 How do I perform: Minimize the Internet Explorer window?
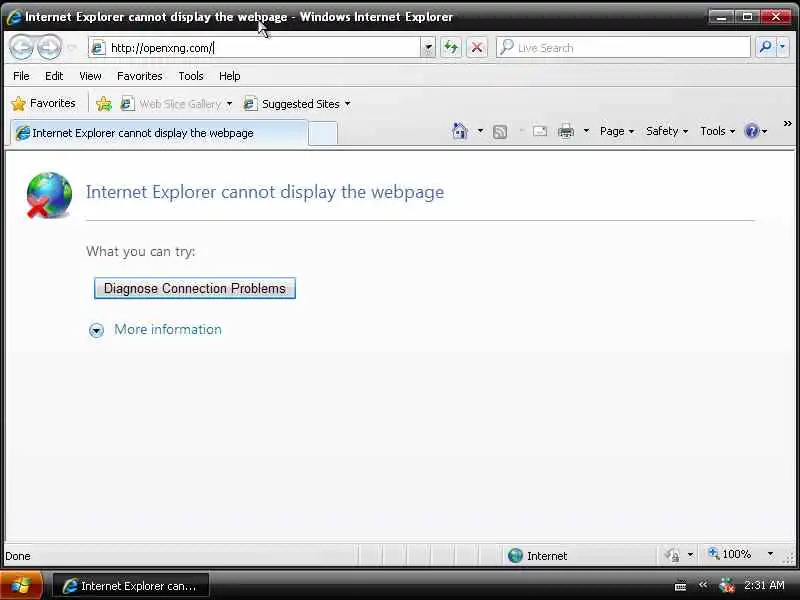point(721,17)
